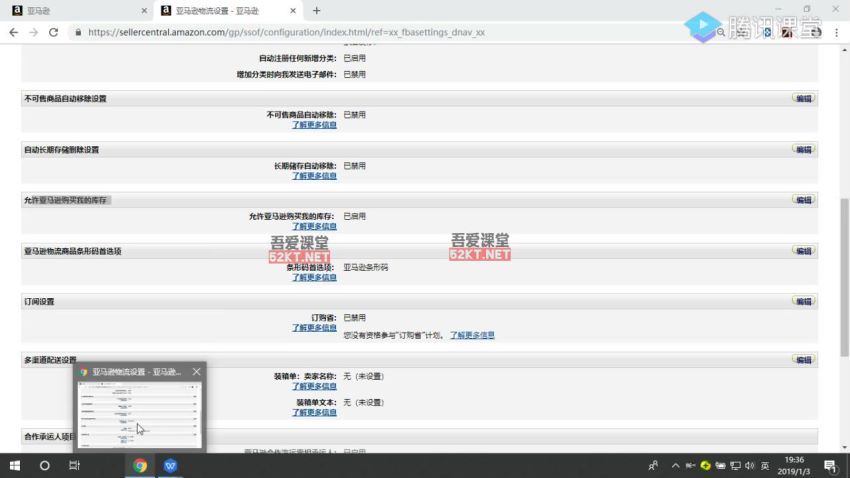Close the taskbar preview popup with X
Screen dimensions: 850x478
coord(196,372)
